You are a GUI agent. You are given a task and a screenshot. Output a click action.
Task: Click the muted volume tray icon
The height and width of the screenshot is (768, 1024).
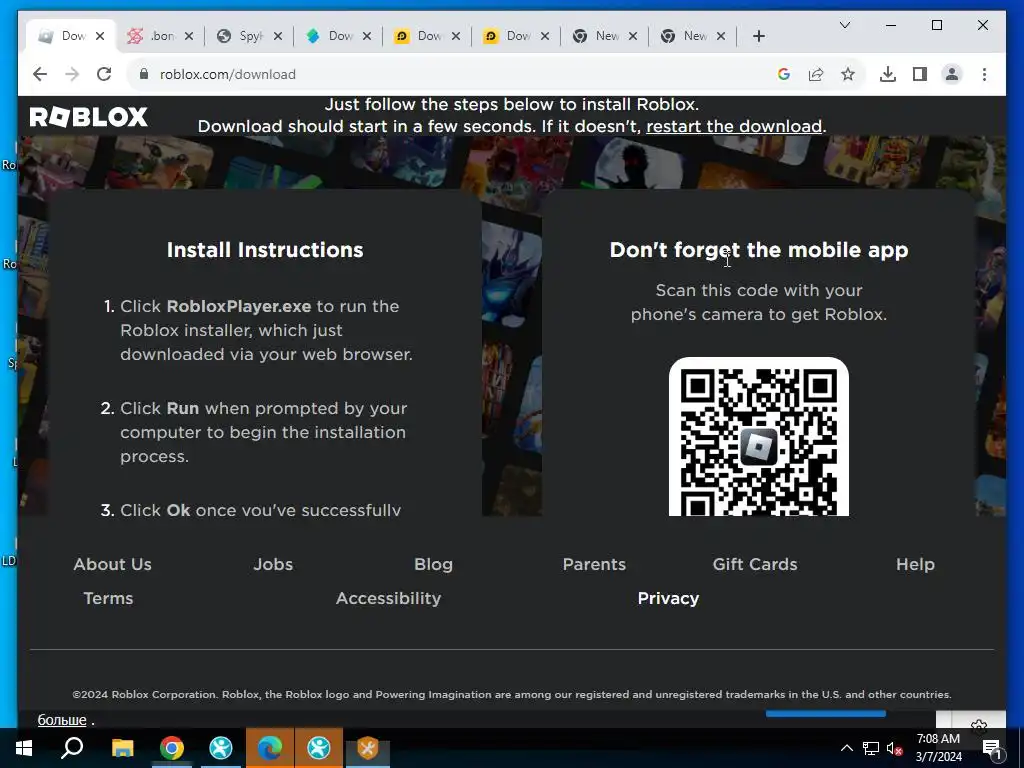click(894, 748)
